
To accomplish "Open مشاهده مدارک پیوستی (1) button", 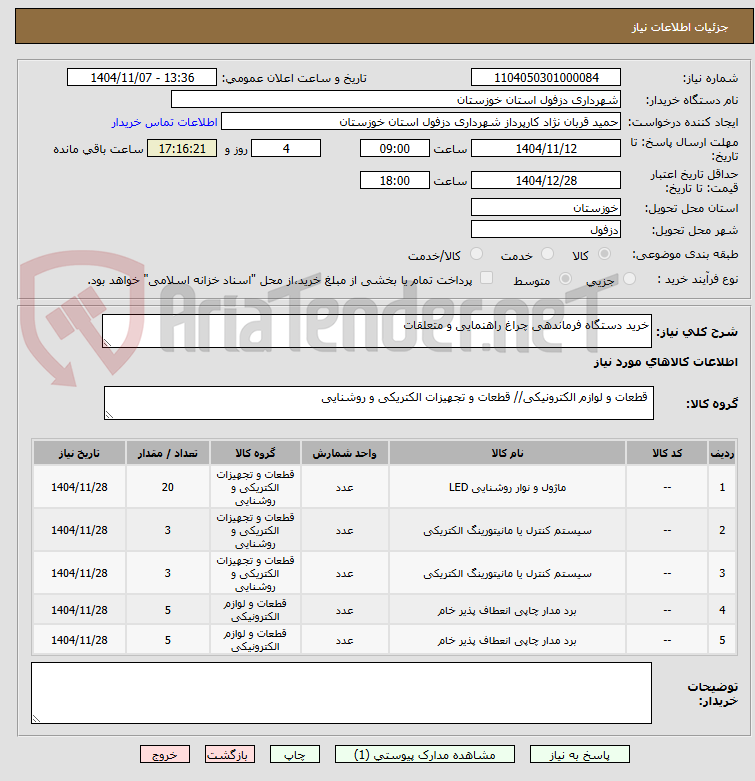I will pos(425,755).
